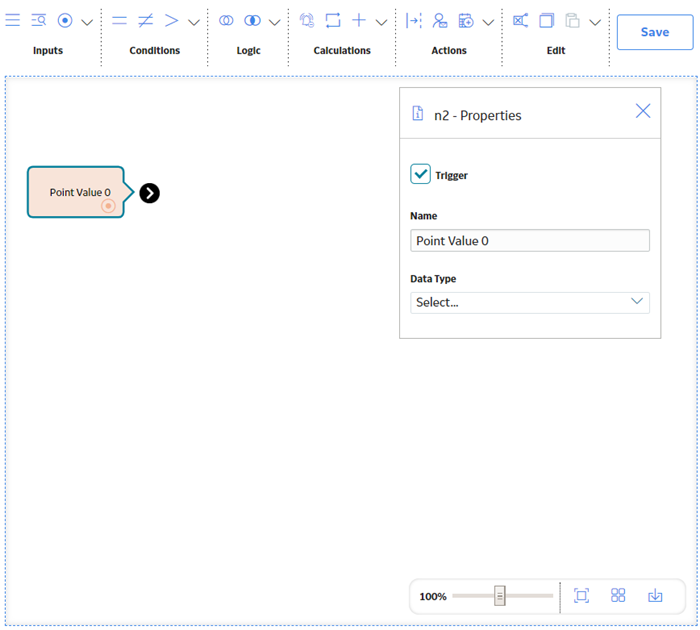This screenshot has width=700, height=630.
Task: Click the Properties info document icon
Action: point(417,113)
